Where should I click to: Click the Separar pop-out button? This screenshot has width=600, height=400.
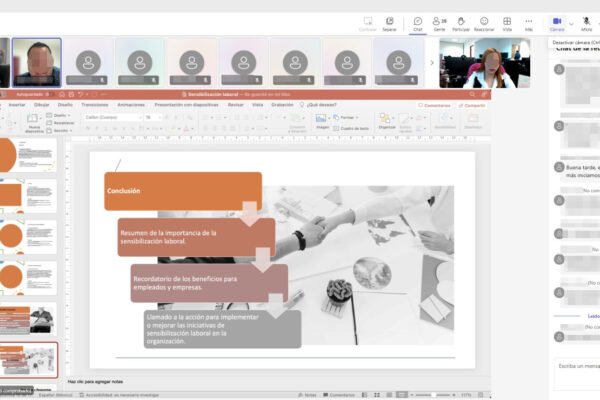click(x=389, y=24)
